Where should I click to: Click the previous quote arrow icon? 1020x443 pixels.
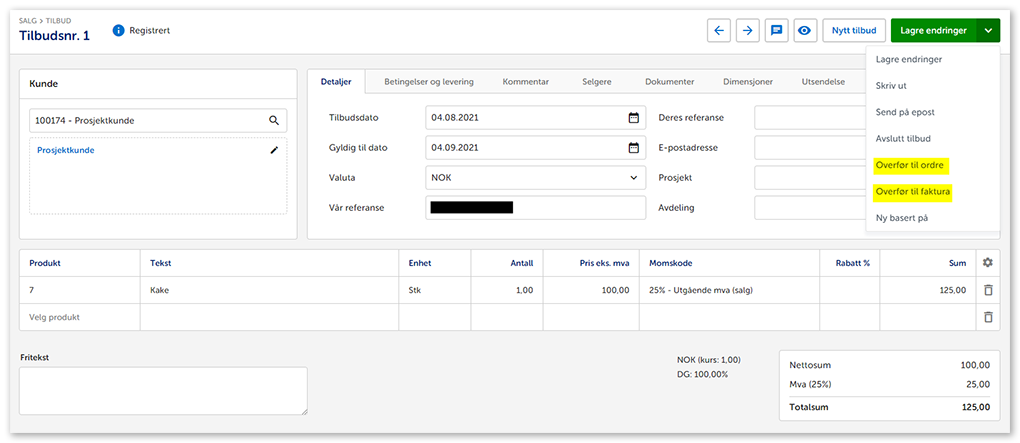(x=718, y=31)
